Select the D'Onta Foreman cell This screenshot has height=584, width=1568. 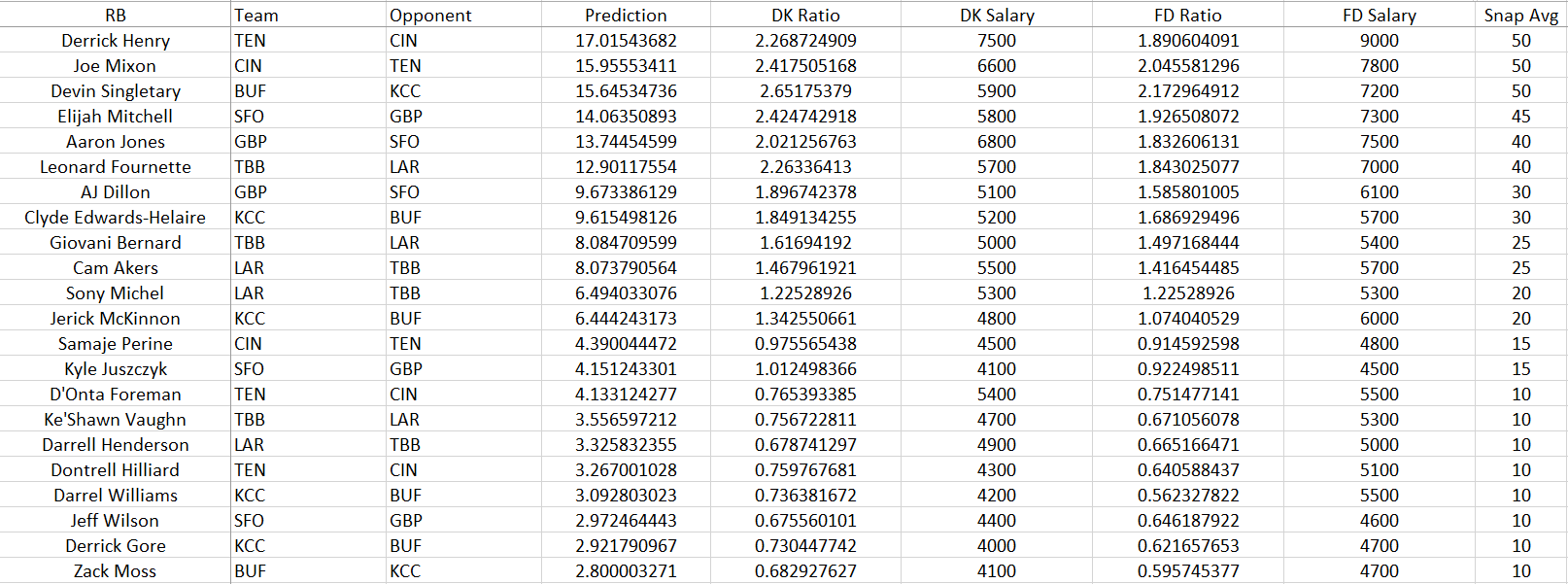click(x=115, y=394)
